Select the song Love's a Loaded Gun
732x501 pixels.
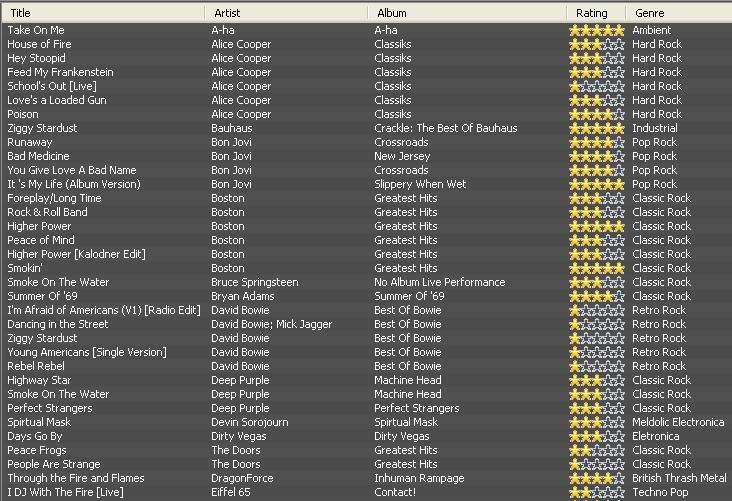[x=57, y=100]
